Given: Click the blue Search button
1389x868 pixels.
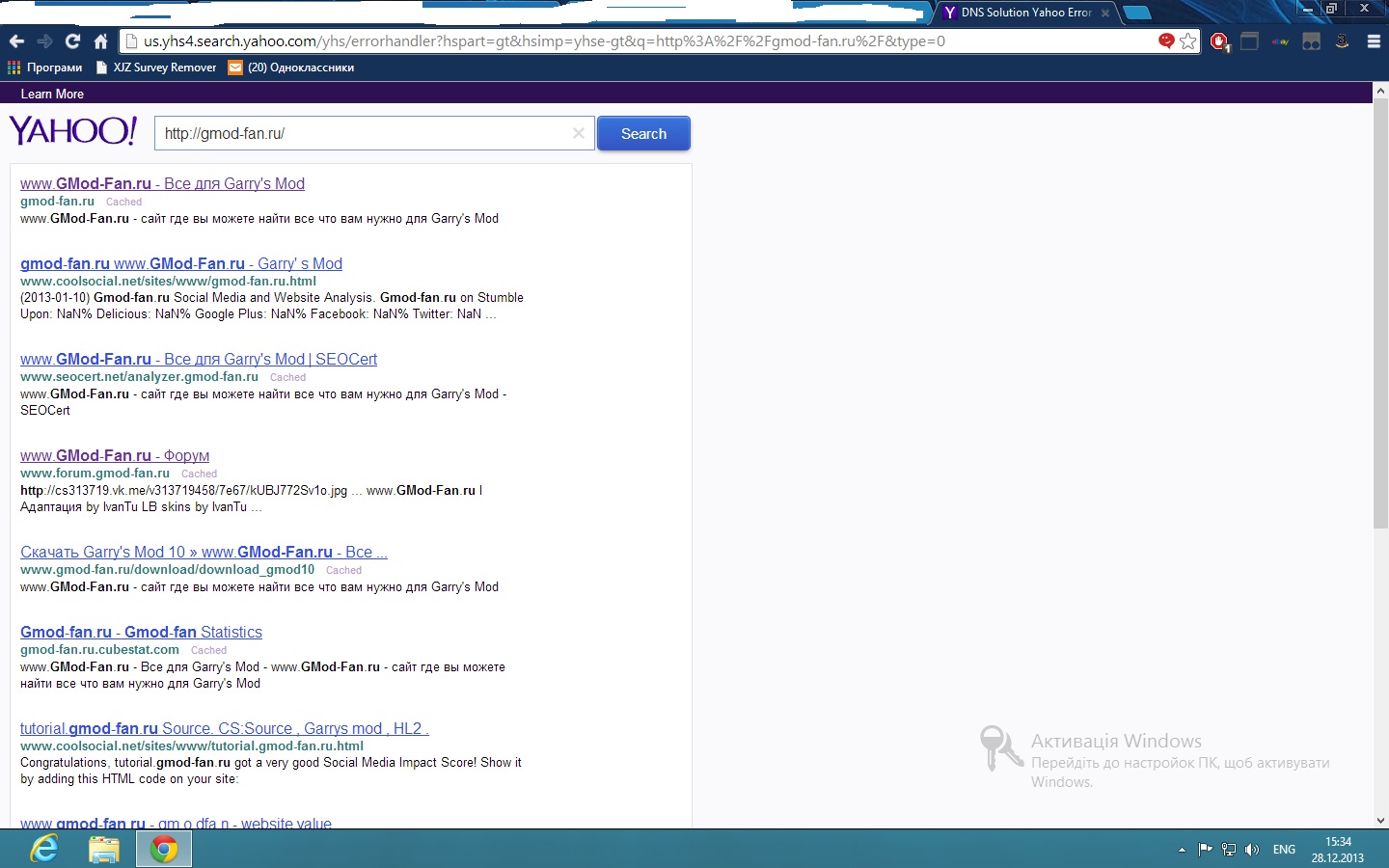Looking at the screenshot, I should pos(643,133).
